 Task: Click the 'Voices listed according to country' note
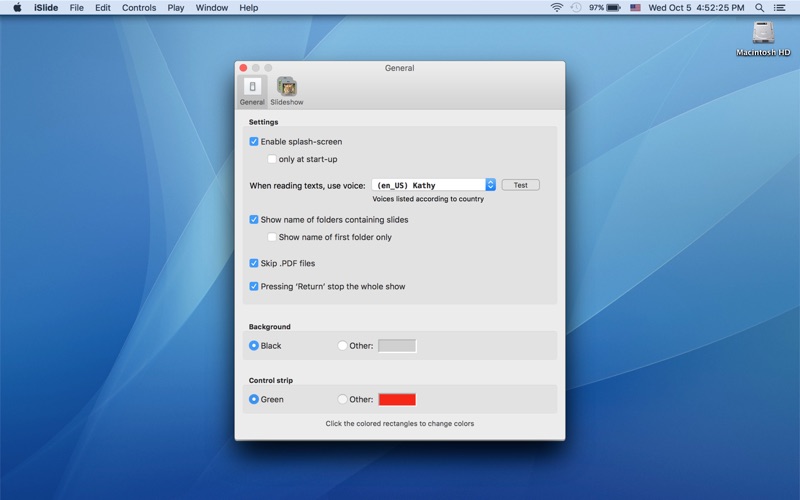point(428,199)
